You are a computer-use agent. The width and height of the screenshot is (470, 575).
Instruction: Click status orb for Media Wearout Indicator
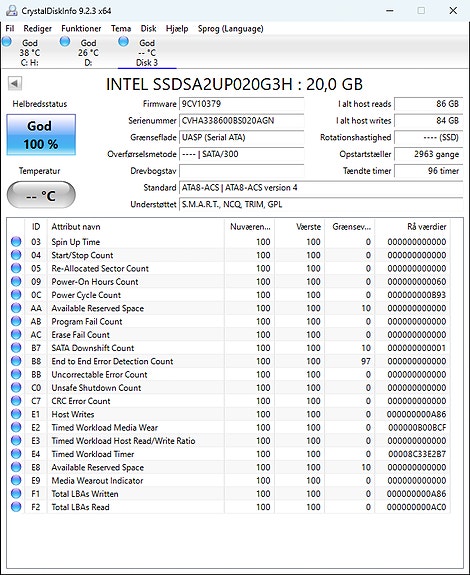coord(16,480)
